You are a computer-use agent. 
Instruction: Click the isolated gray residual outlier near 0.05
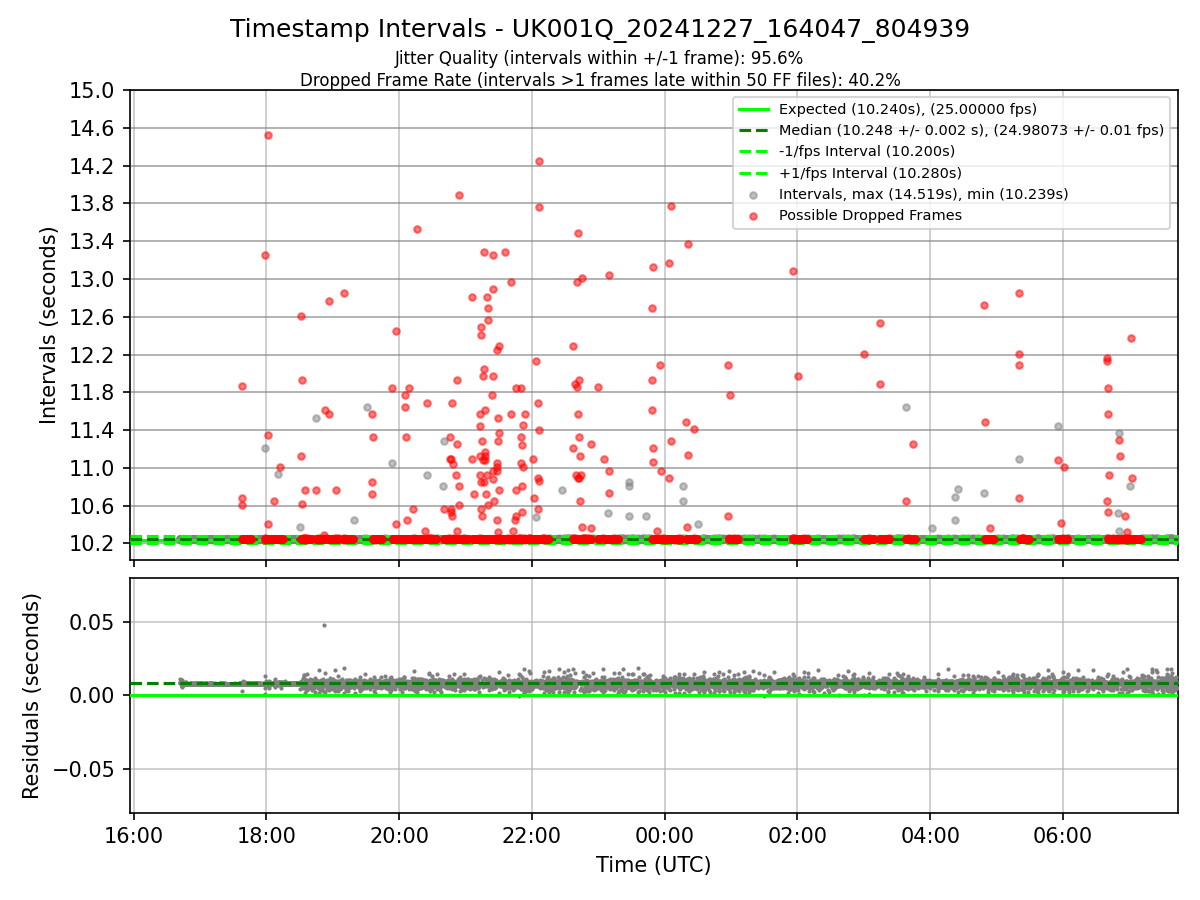pos(324,625)
